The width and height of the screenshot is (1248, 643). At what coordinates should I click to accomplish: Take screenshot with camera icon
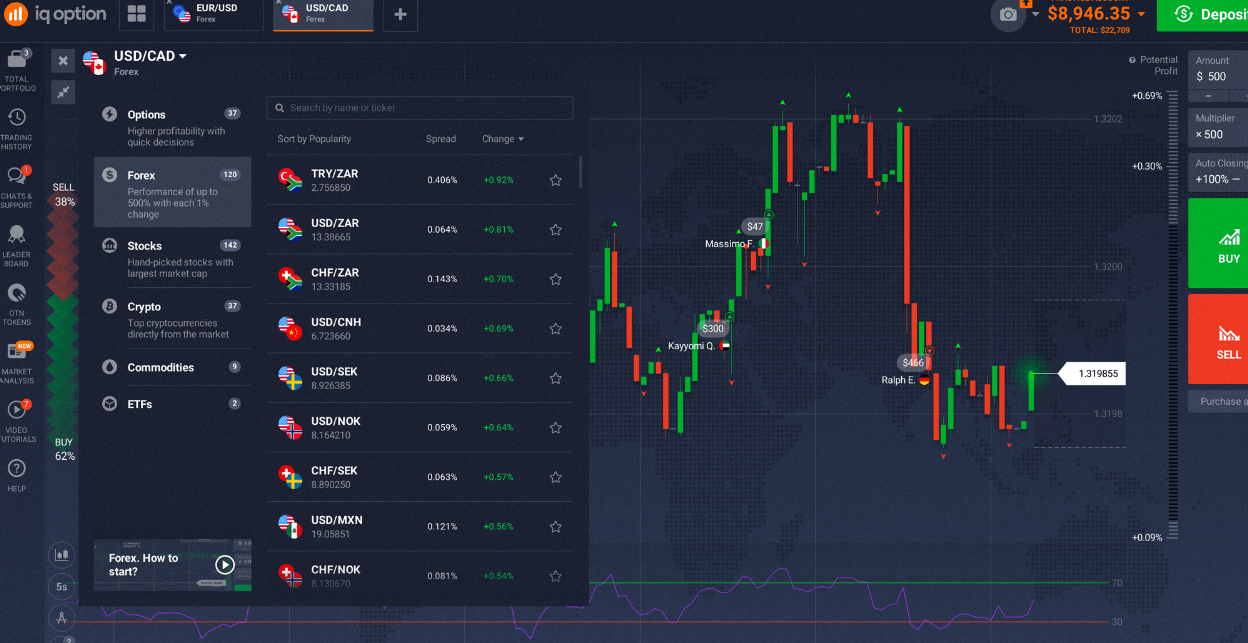1008,14
